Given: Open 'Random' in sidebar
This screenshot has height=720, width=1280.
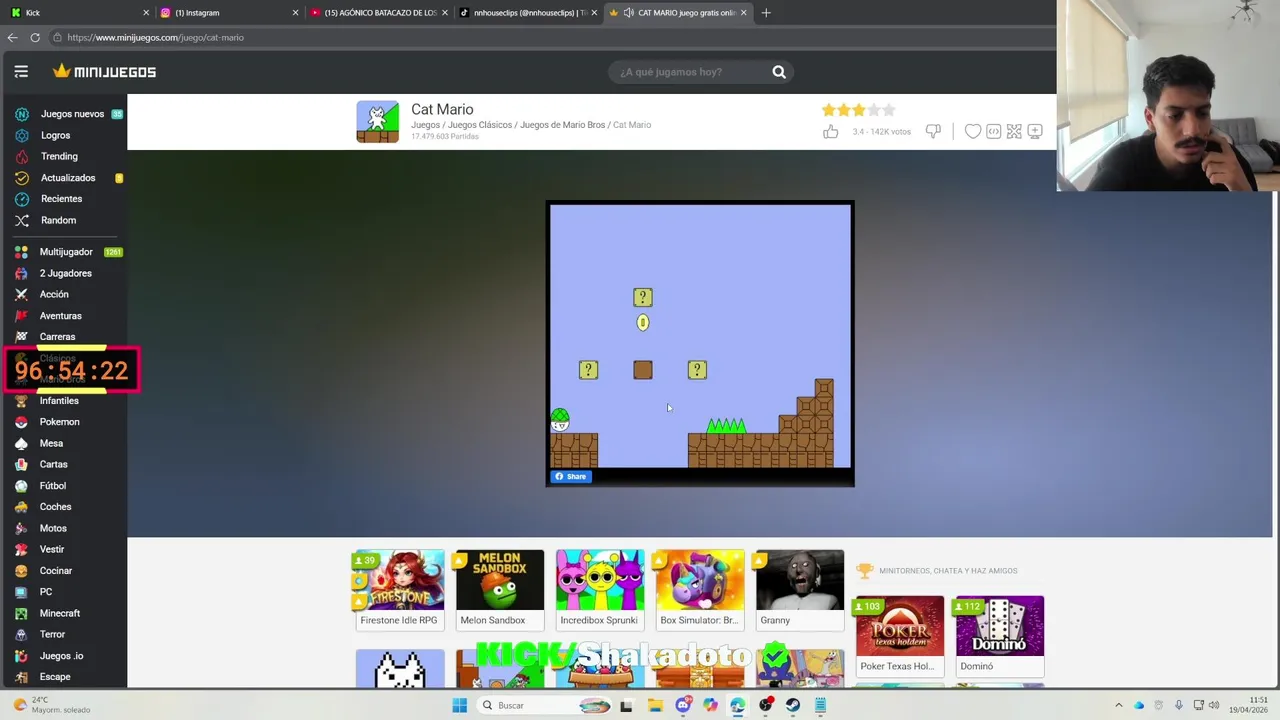Looking at the screenshot, I should [58, 220].
